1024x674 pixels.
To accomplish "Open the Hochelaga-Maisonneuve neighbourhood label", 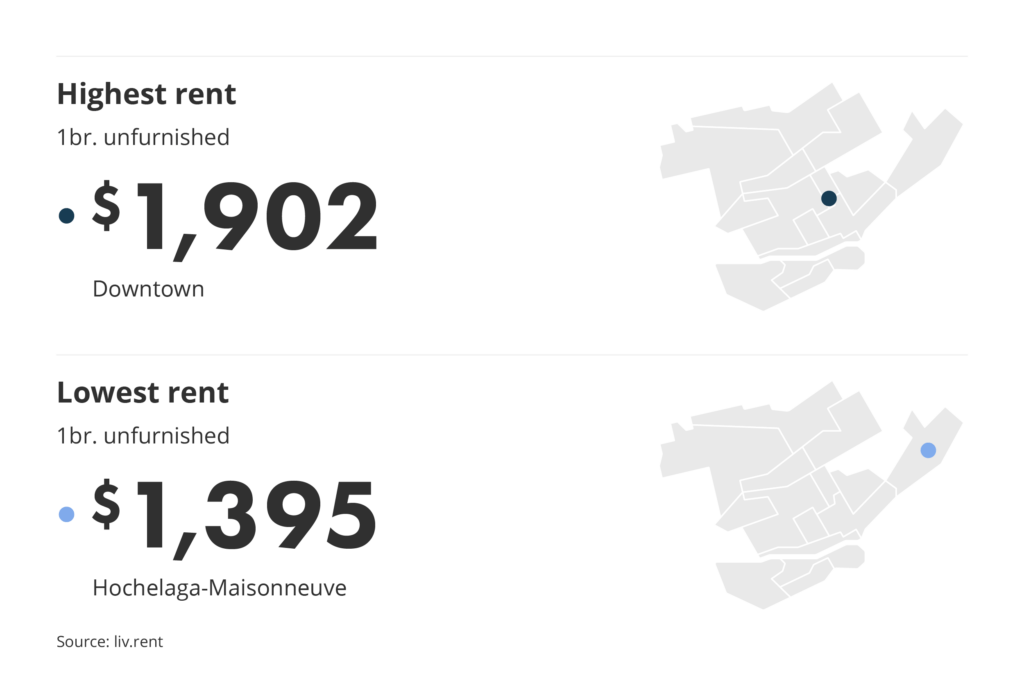I will pyautogui.click(x=219, y=588).
